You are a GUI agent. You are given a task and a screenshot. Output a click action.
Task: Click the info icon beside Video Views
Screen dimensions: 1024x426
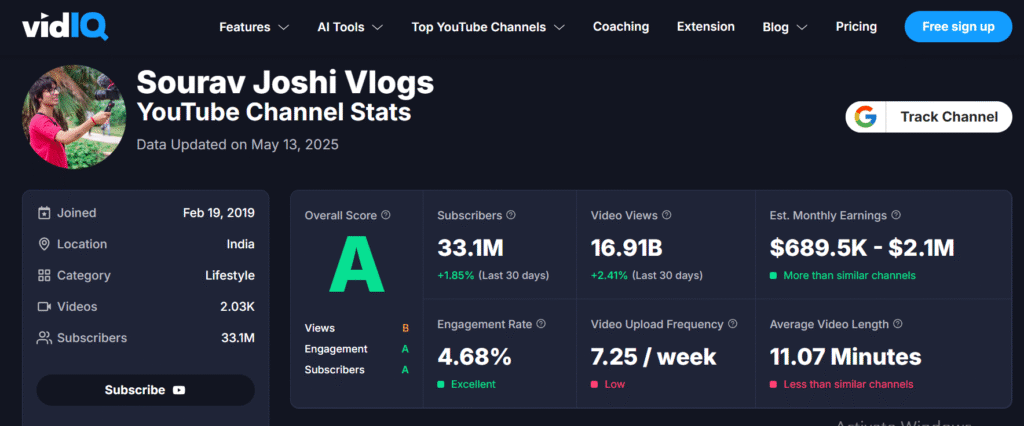tap(666, 215)
